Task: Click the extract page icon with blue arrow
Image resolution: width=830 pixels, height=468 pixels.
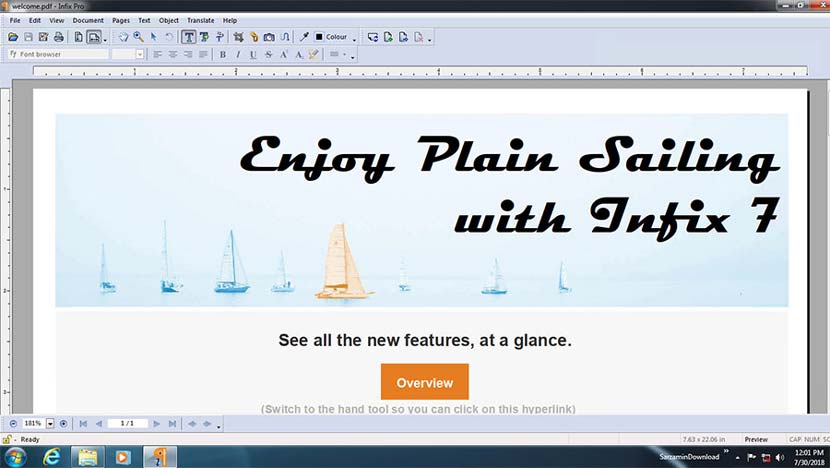Action: point(403,37)
